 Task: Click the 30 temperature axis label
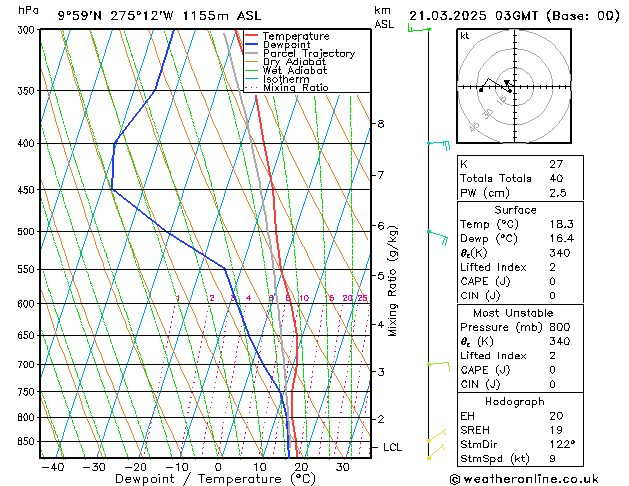click(x=343, y=467)
